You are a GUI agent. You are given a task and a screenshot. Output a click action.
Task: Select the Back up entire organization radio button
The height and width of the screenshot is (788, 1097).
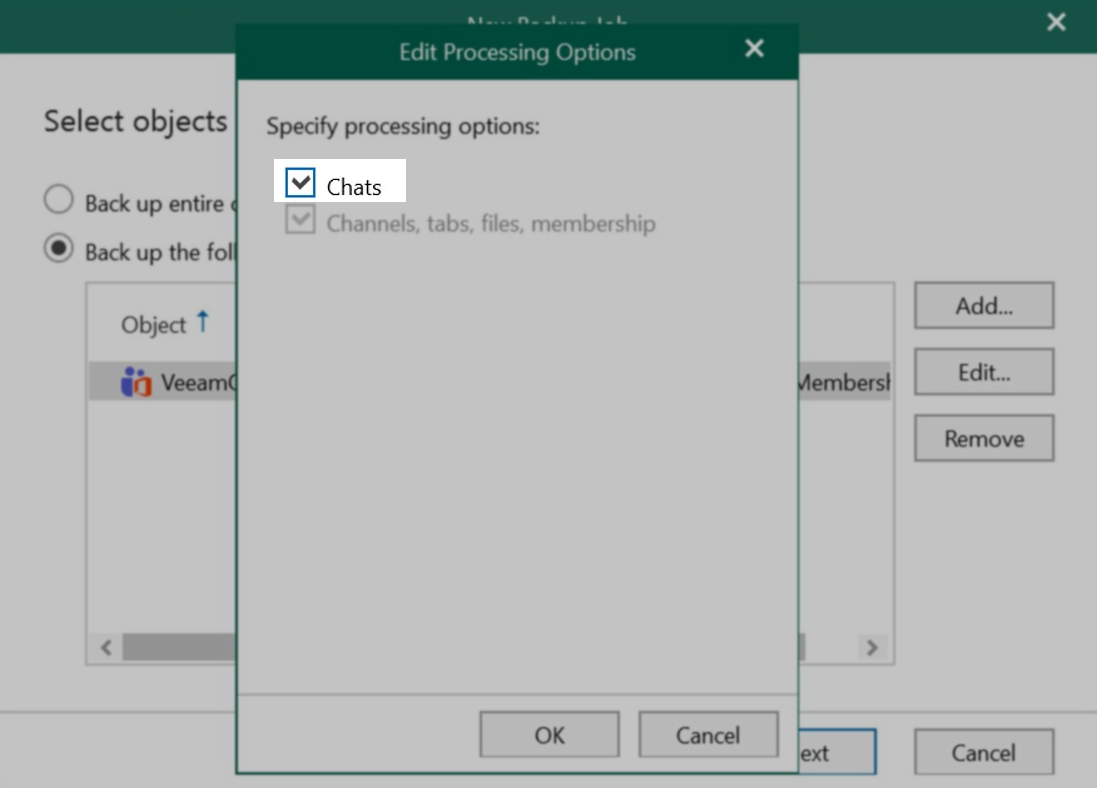pyautogui.click(x=59, y=199)
